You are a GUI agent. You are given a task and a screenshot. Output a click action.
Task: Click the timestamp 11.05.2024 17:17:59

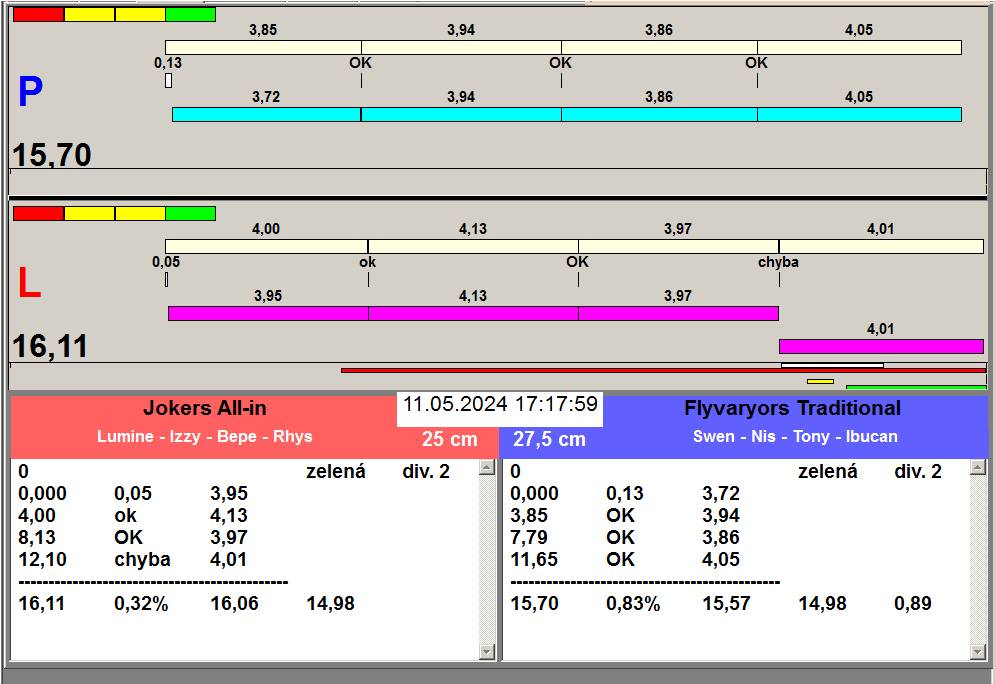click(500, 404)
